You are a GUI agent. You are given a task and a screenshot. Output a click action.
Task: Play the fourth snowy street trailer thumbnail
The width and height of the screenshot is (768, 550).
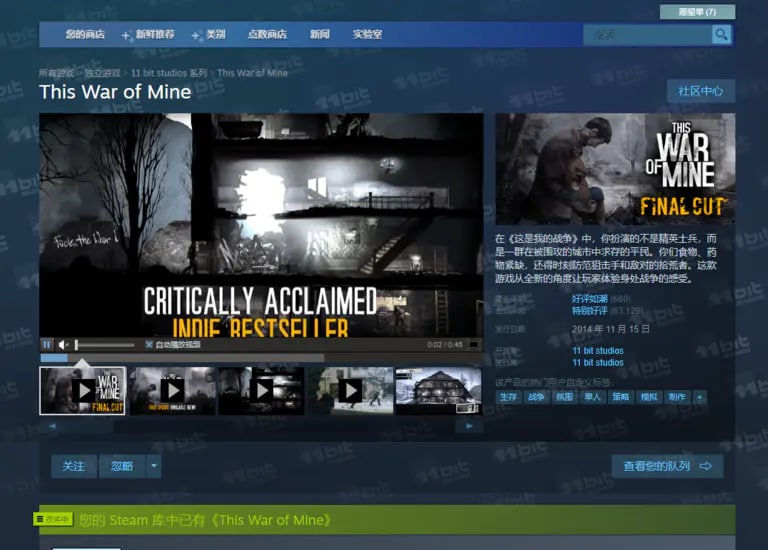[351, 391]
